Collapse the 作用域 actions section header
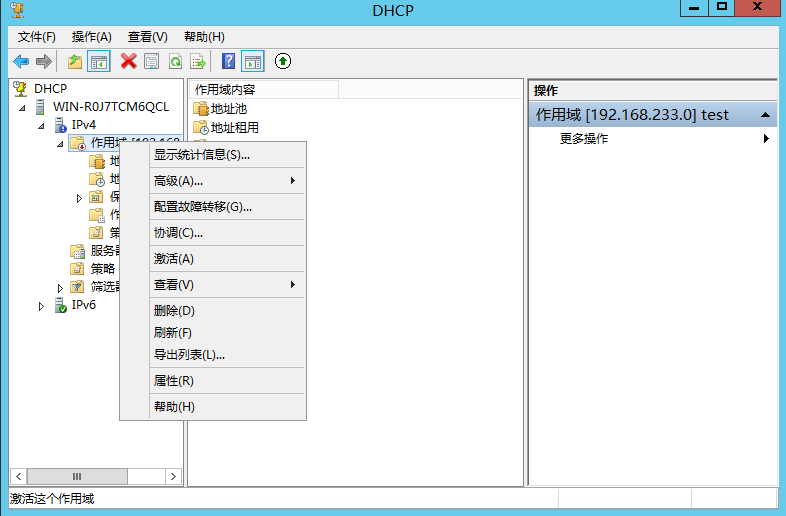Viewport: 786px width, 516px height. (x=766, y=115)
